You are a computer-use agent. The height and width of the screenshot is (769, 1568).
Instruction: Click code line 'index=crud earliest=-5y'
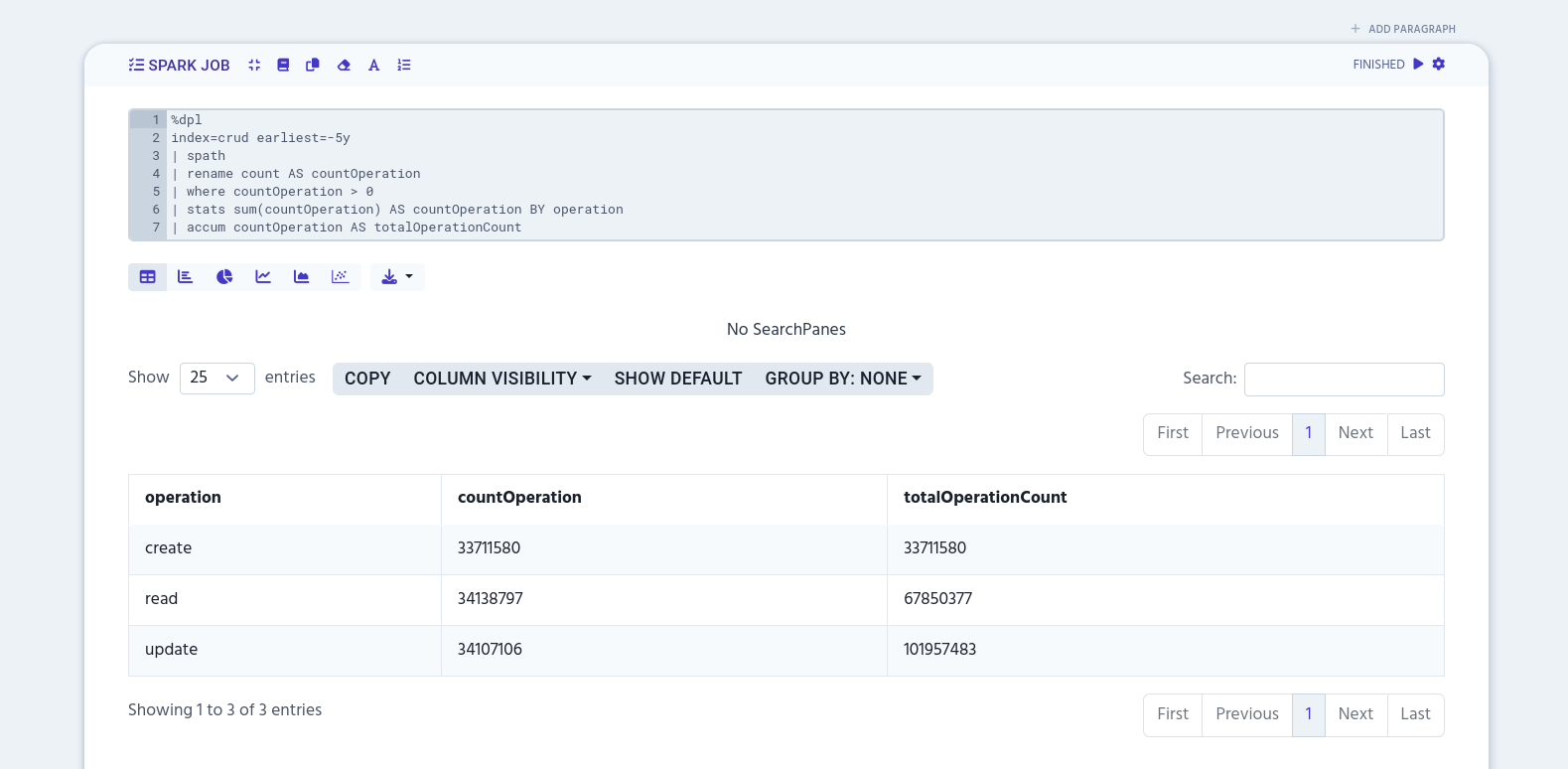(x=260, y=138)
